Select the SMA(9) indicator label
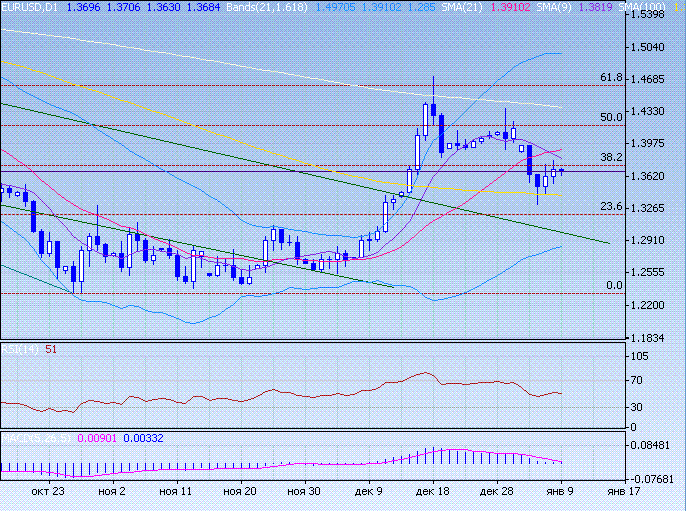 click(x=578, y=7)
